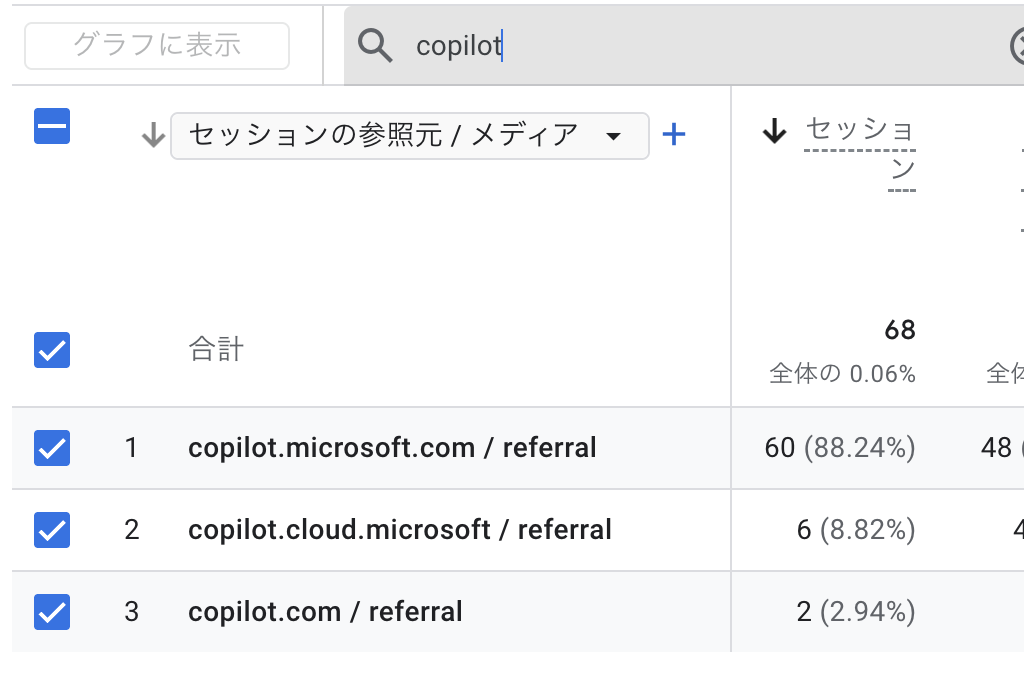Toggle the select-all checkbox in the header
This screenshot has height=690, width=1024.
pos(52,127)
